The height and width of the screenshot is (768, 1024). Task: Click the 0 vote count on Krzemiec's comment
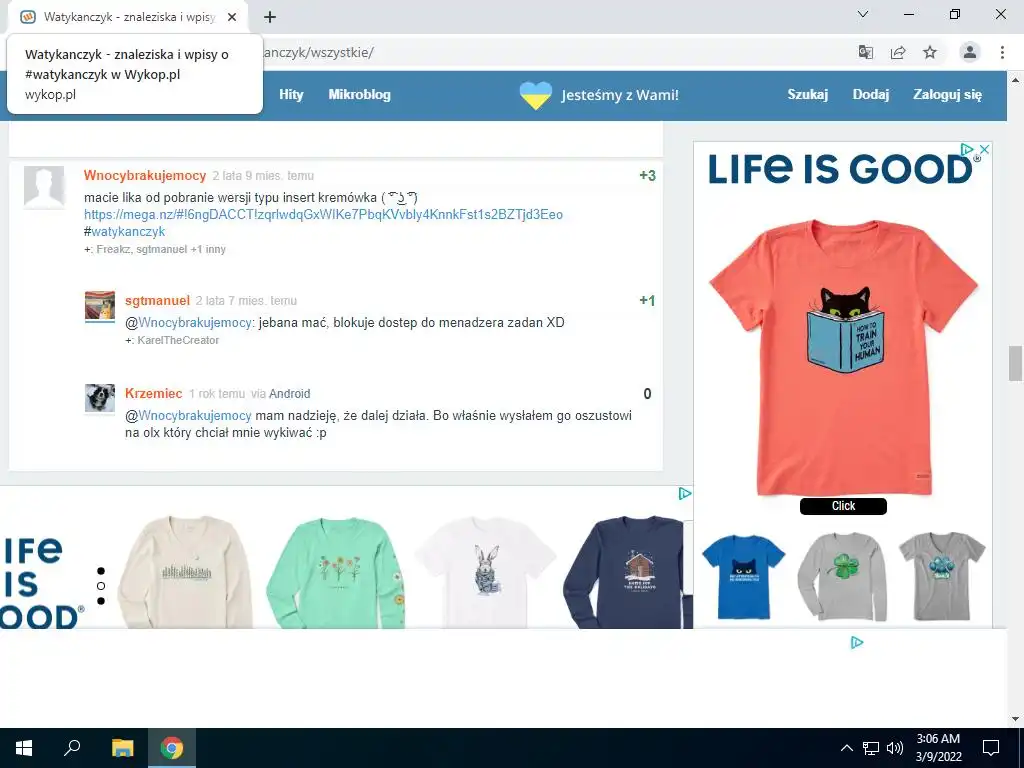(x=647, y=394)
